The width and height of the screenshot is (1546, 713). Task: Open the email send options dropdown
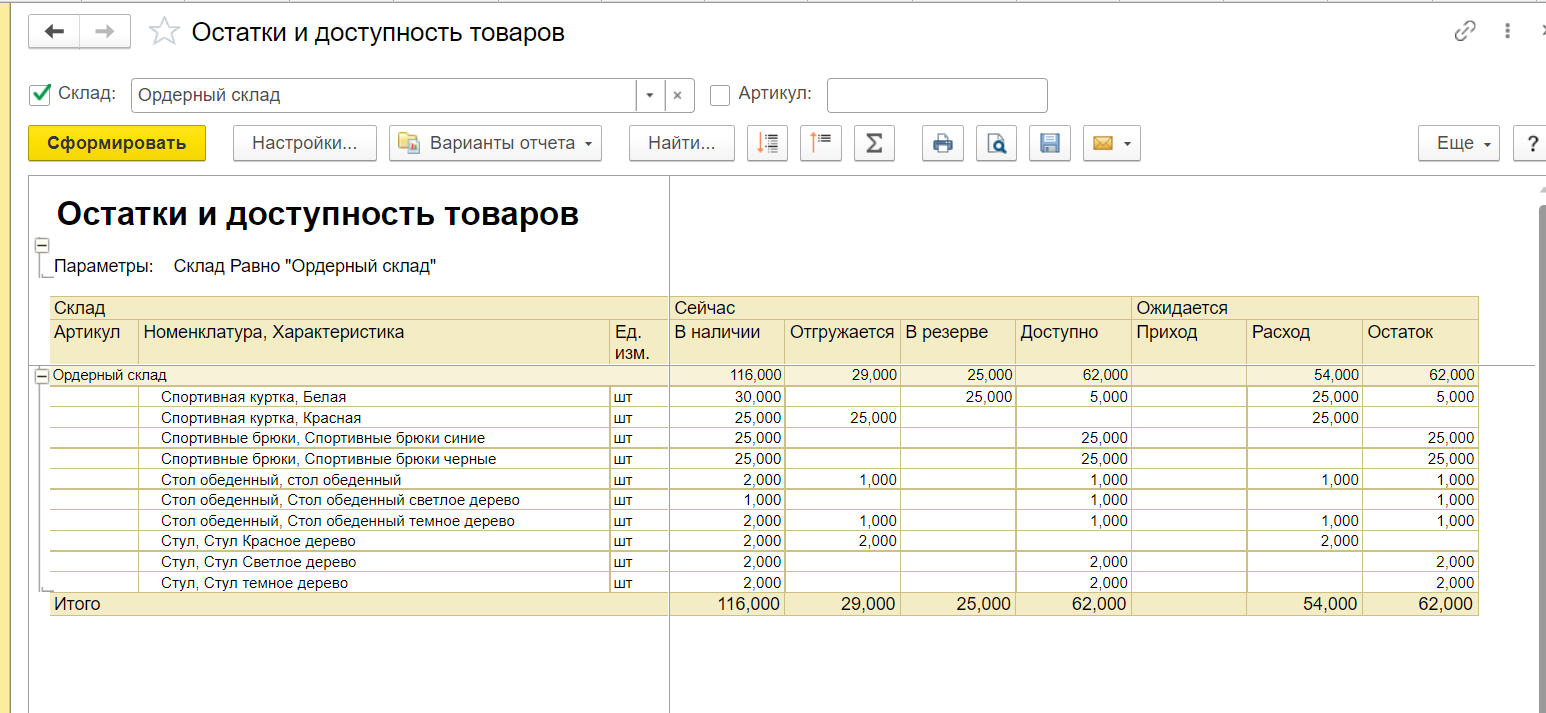[1128, 143]
